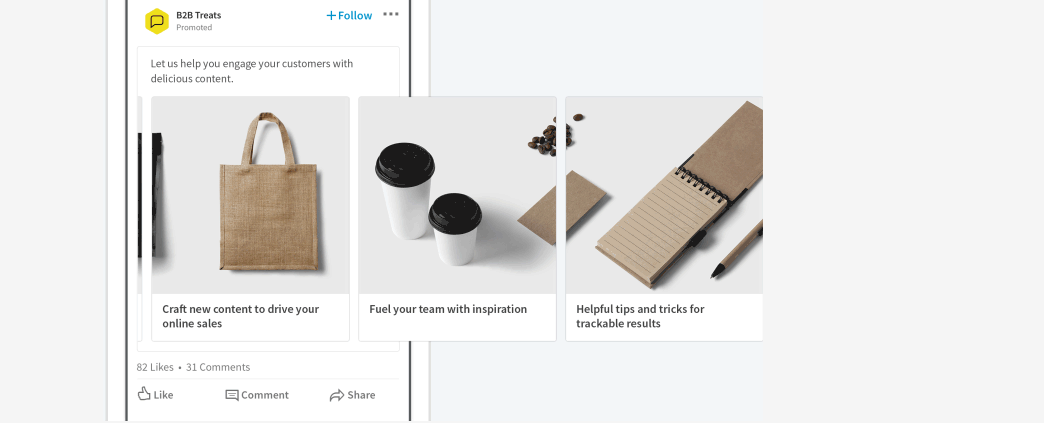Click 'Craft new content to drive your online sales'

[240, 316]
